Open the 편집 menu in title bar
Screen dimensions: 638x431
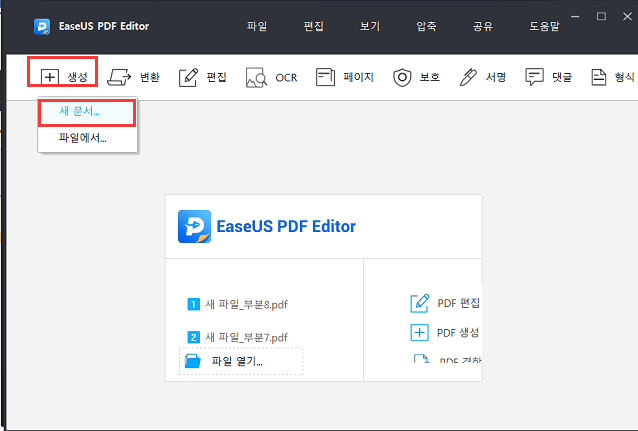click(314, 25)
